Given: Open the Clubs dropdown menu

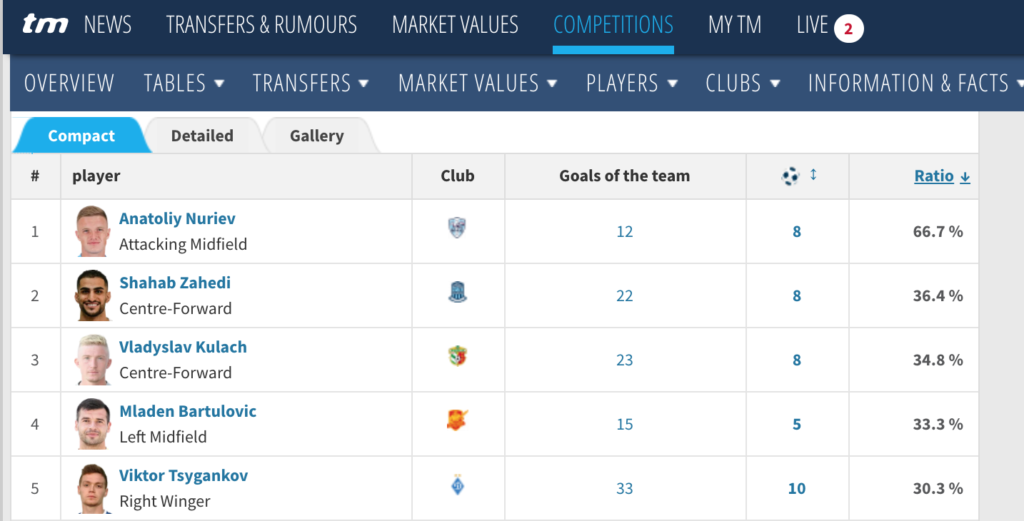Looking at the screenshot, I should [743, 83].
